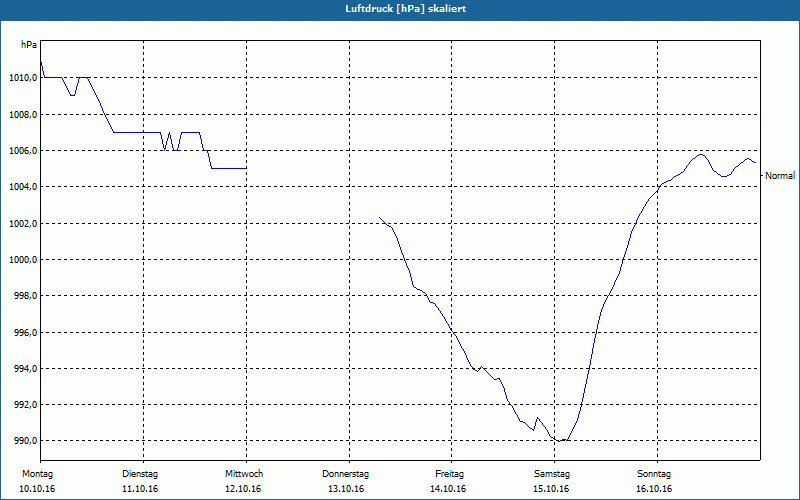This screenshot has height=500, width=800.
Task: Click the 'Normal' pressure marker label
Action: point(780,176)
